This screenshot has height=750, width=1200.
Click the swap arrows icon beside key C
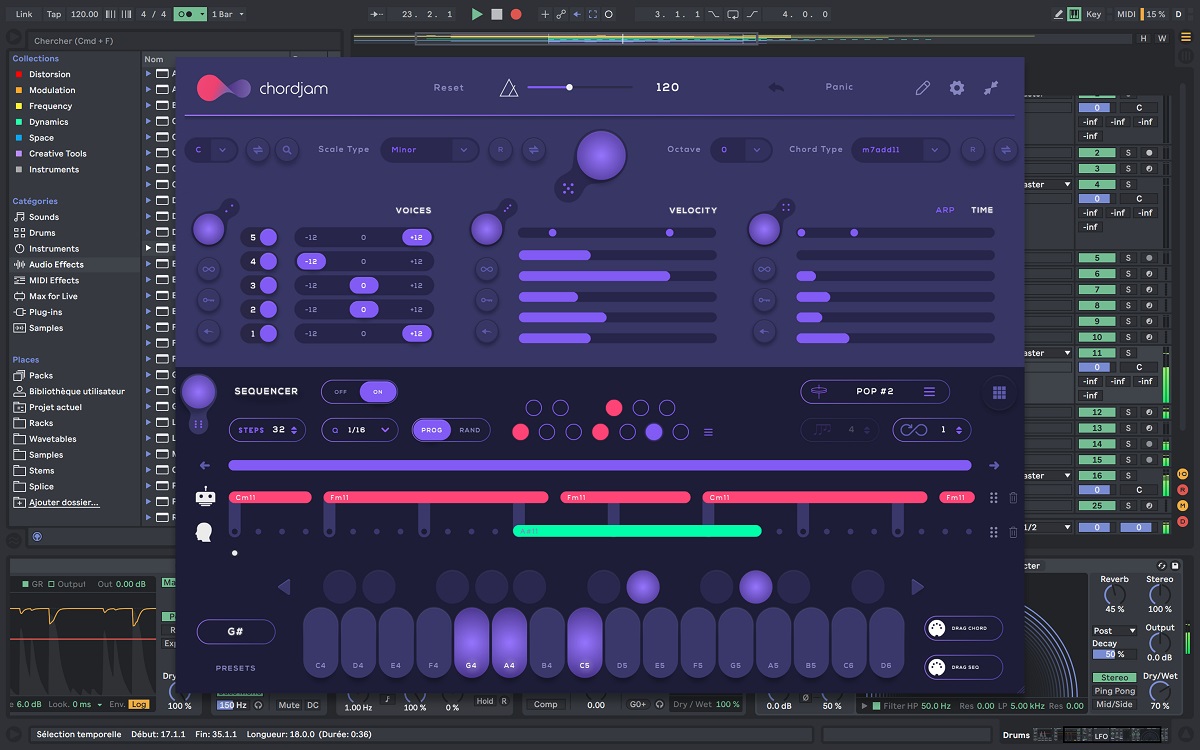point(257,150)
